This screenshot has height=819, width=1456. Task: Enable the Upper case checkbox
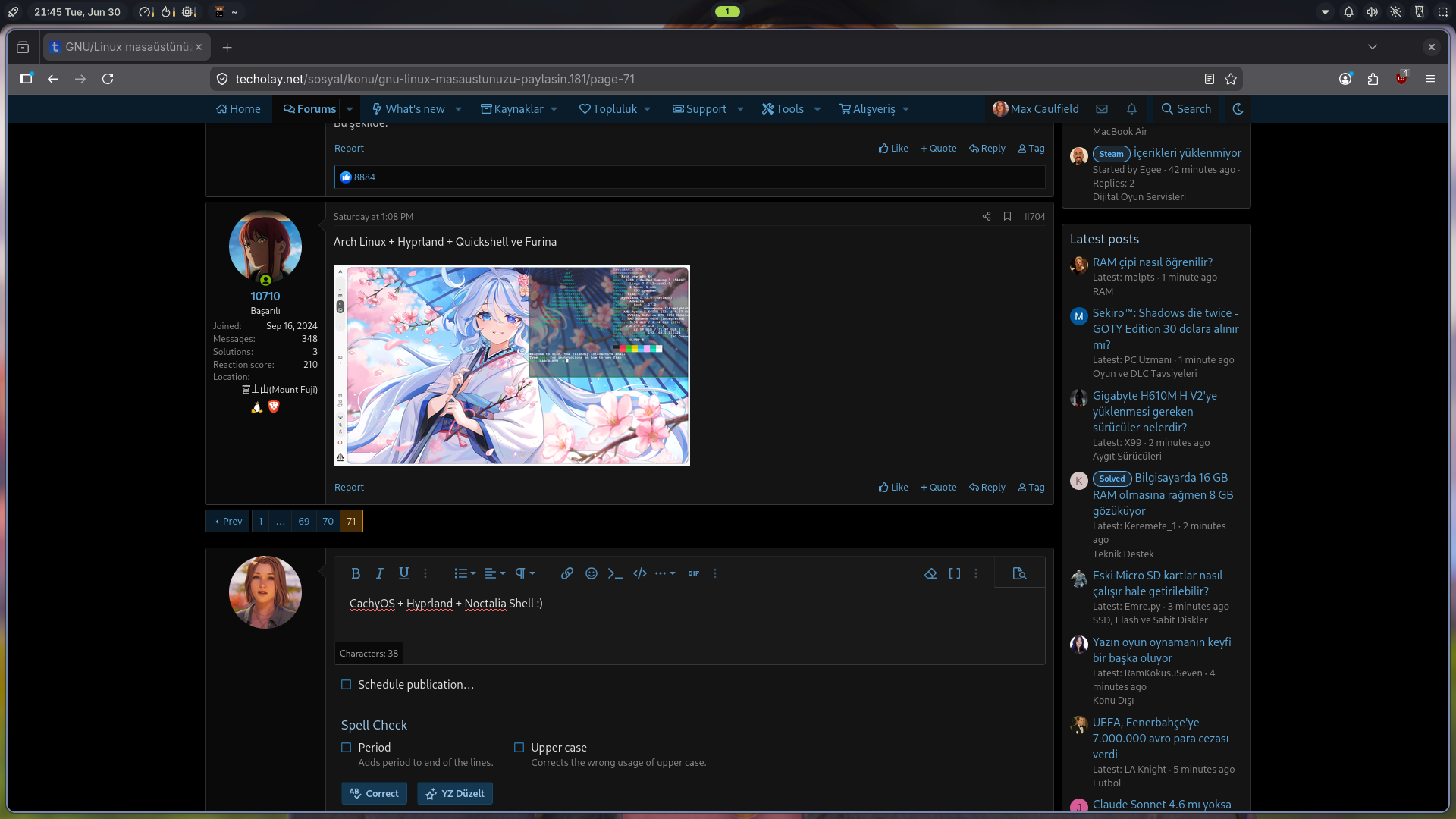(519, 748)
